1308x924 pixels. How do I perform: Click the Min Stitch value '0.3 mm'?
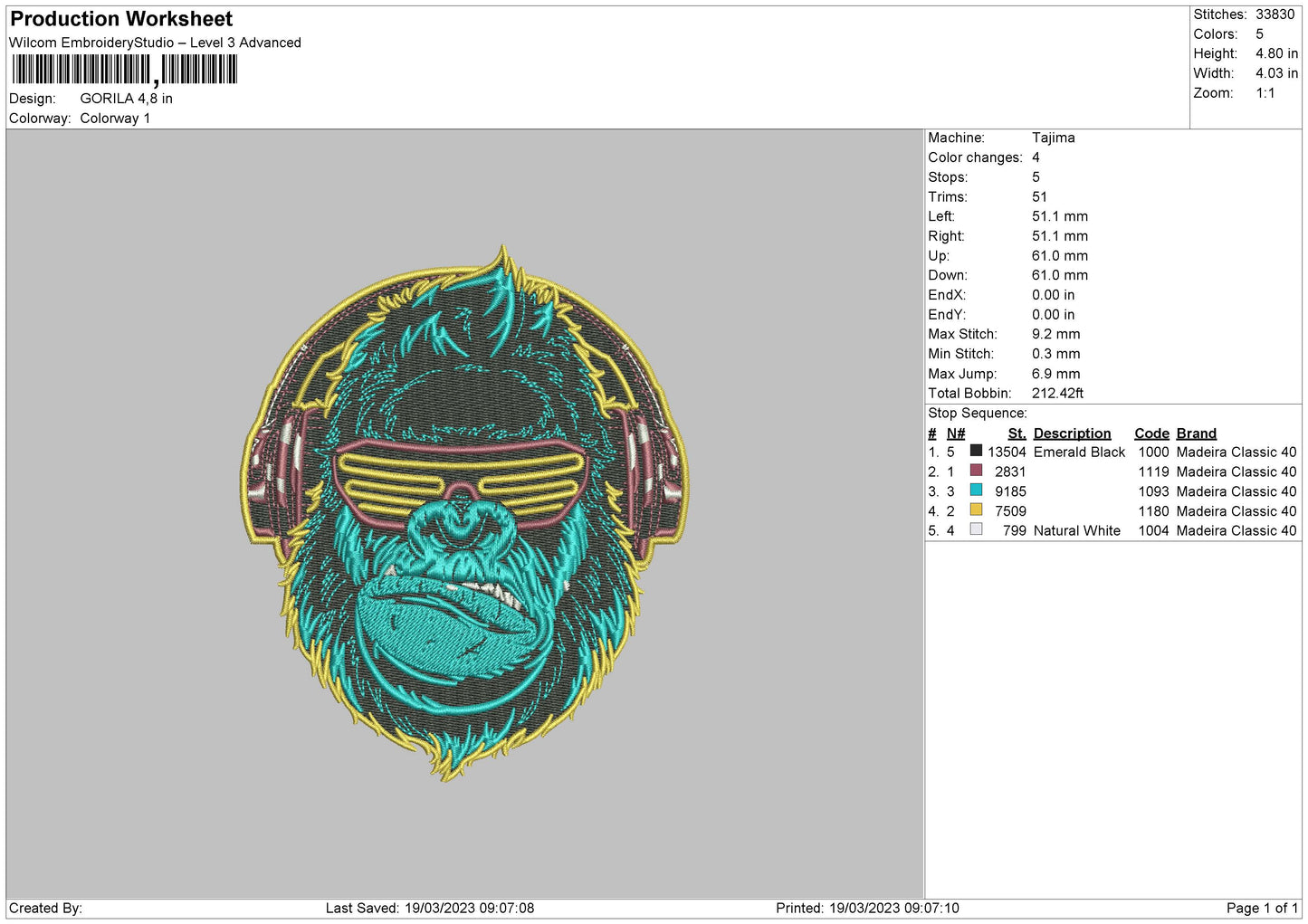1056,354
